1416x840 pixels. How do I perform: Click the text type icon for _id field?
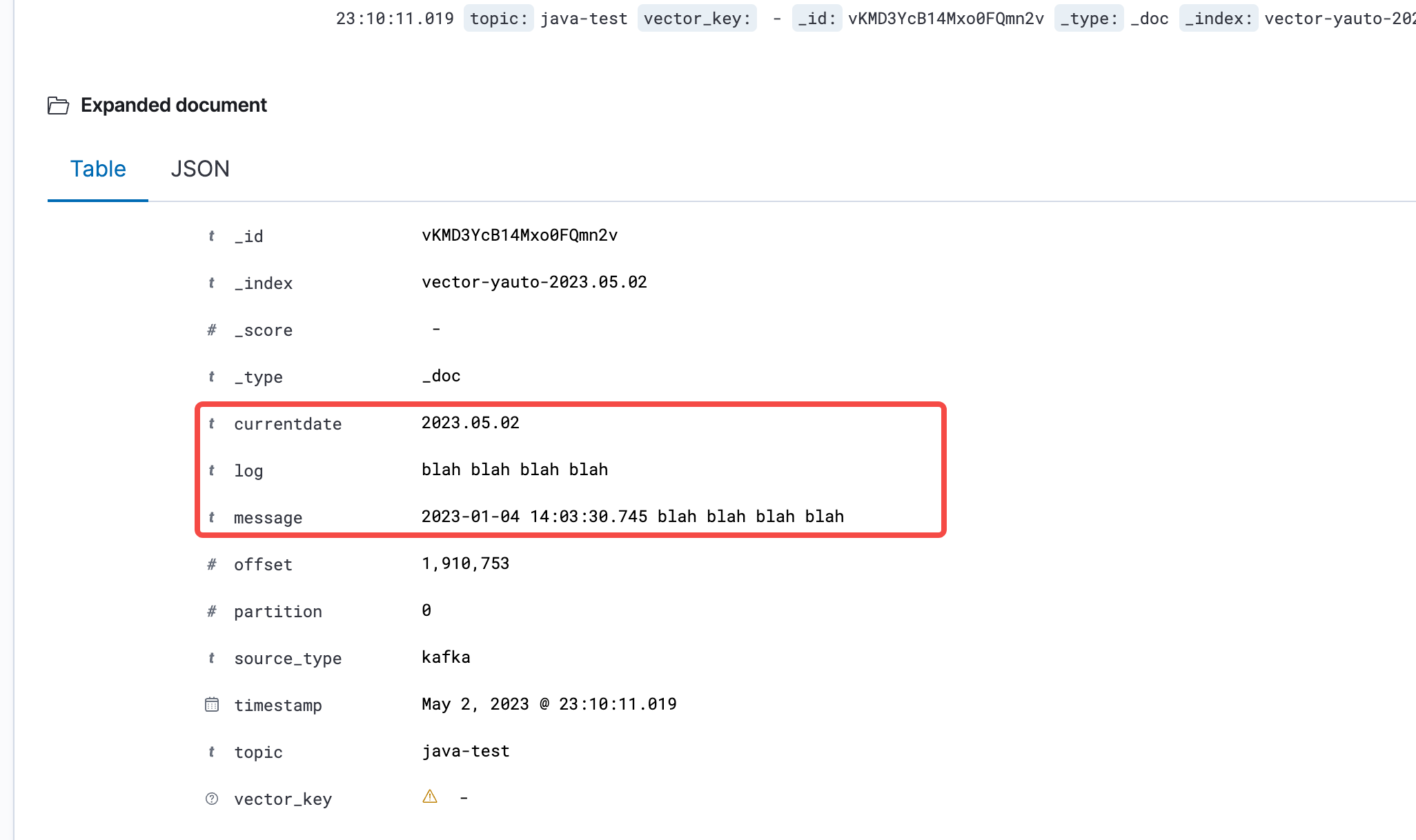212,236
